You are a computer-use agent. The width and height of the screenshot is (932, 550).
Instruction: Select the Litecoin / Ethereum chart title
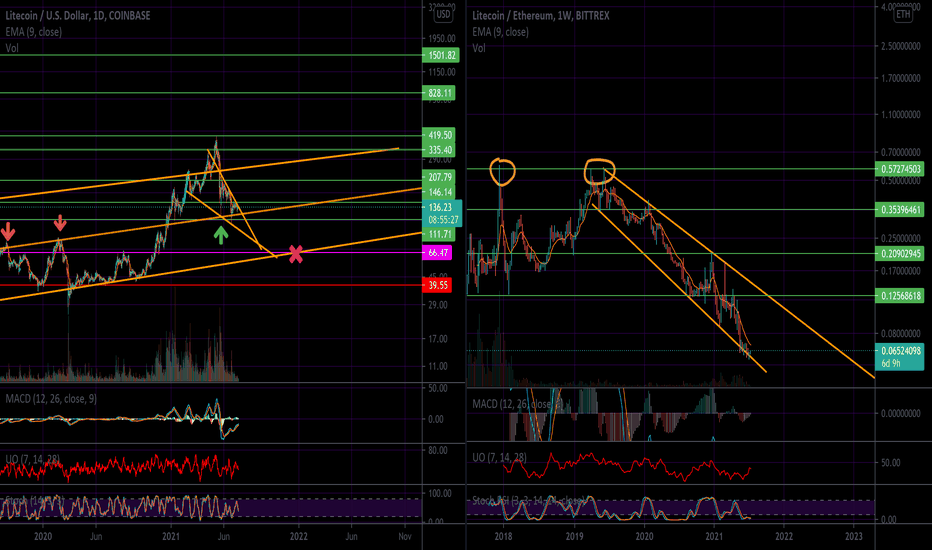541,16
